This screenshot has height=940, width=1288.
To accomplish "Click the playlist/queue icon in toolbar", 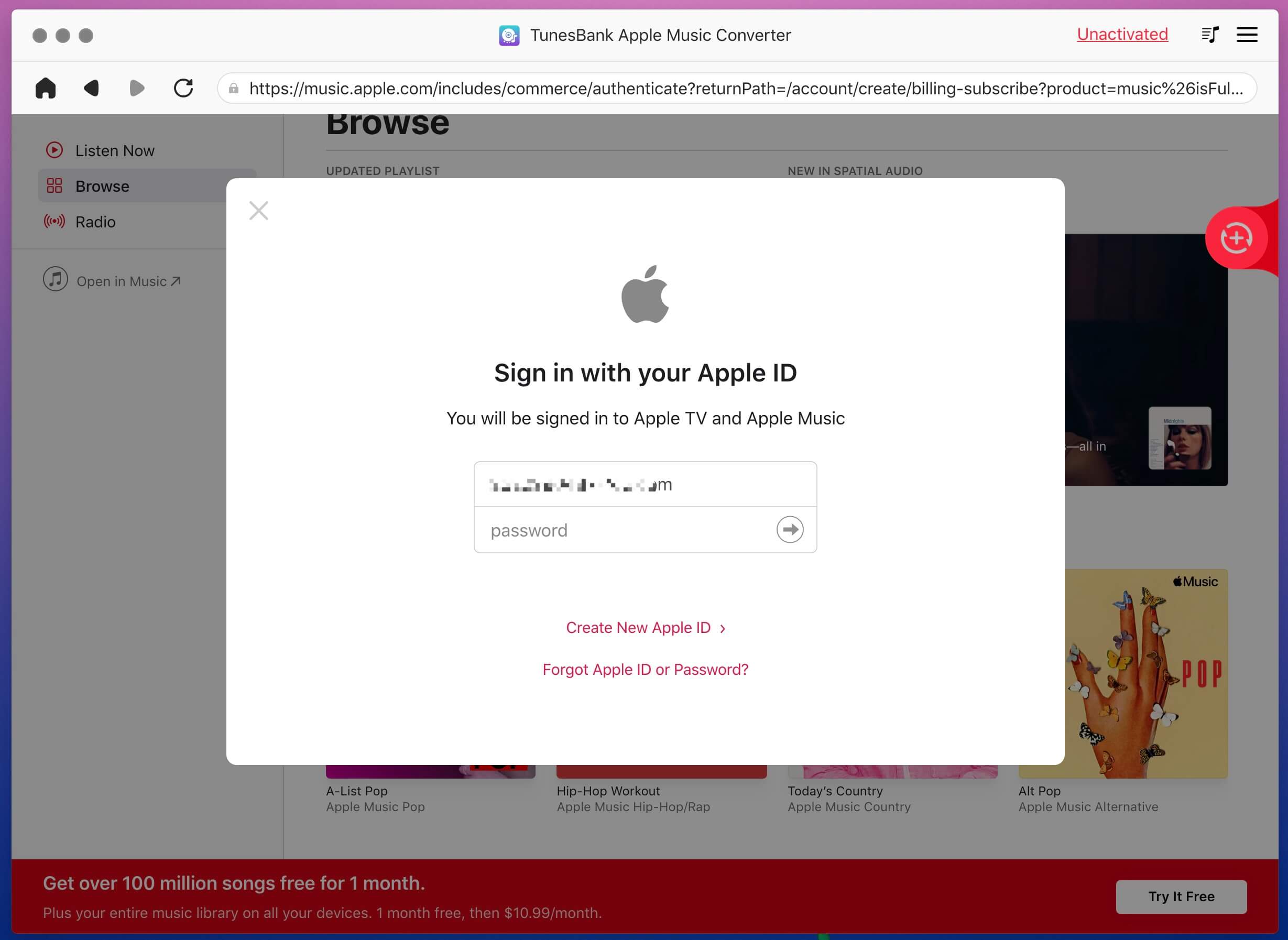I will [1210, 35].
